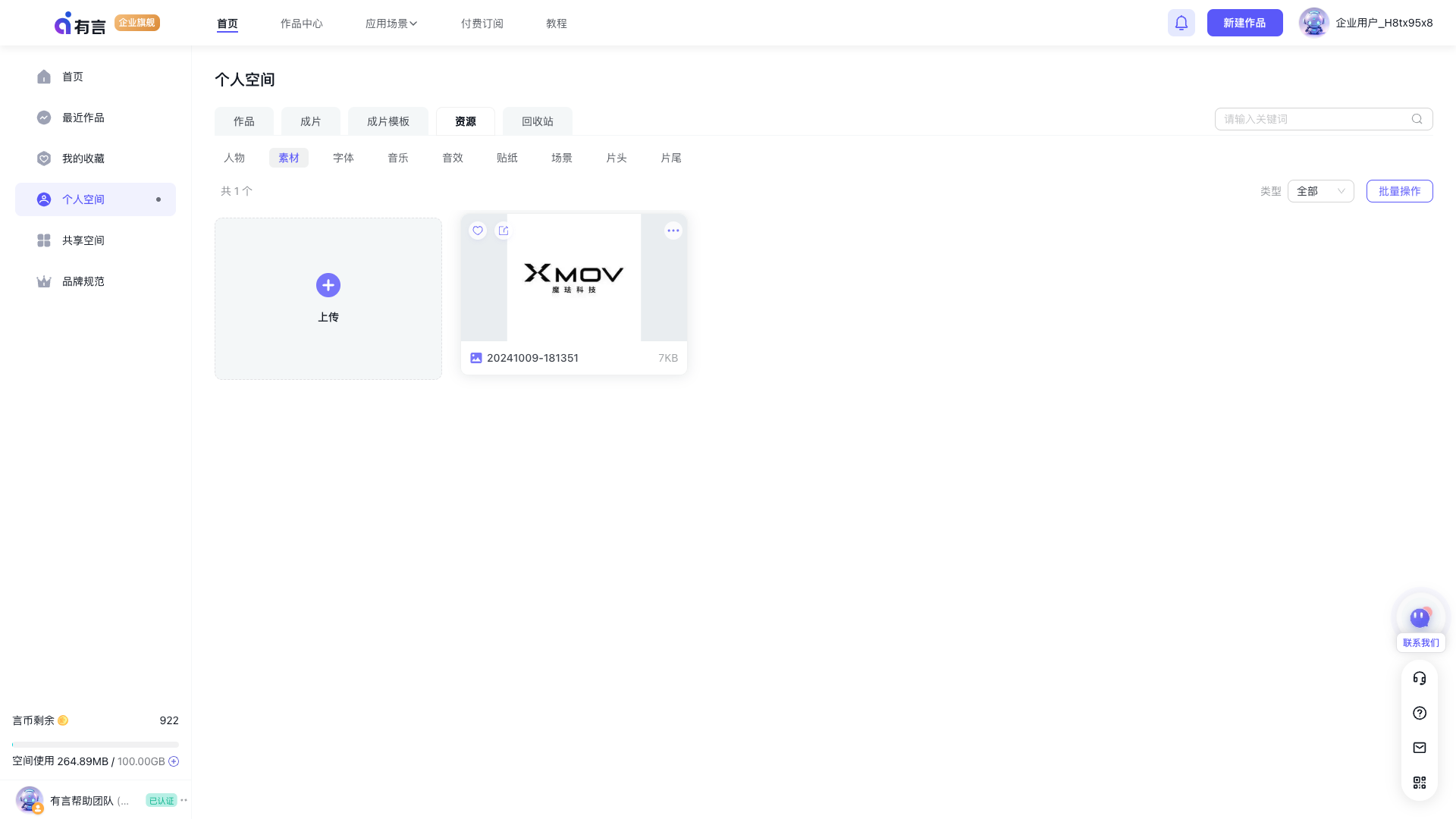Click the 联系我们 button
The width and height of the screenshot is (1456, 819).
(1420, 642)
